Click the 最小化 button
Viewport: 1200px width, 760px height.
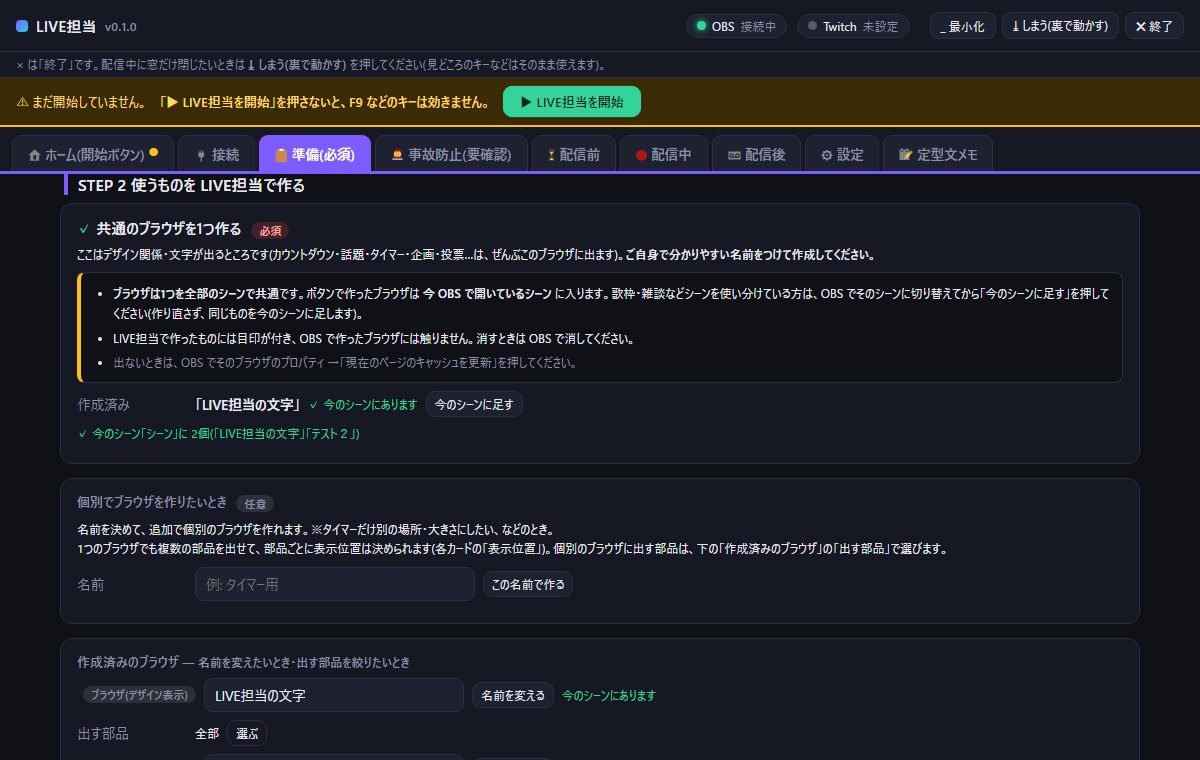click(963, 26)
